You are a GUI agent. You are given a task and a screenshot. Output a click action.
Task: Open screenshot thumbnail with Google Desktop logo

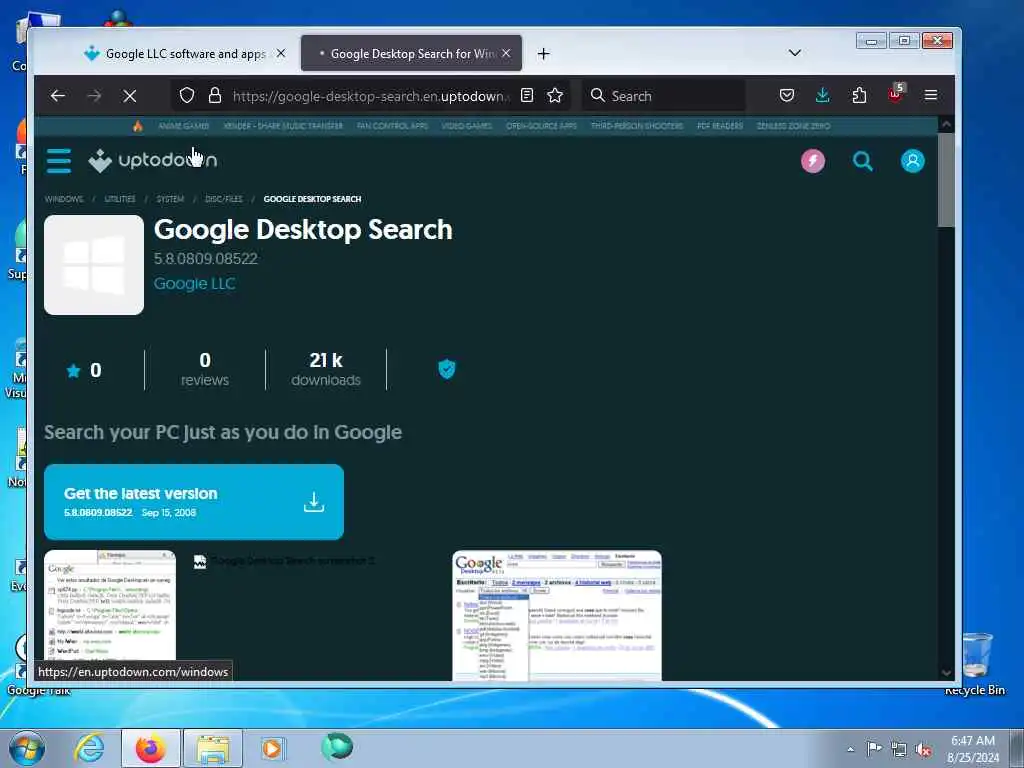click(557, 615)
